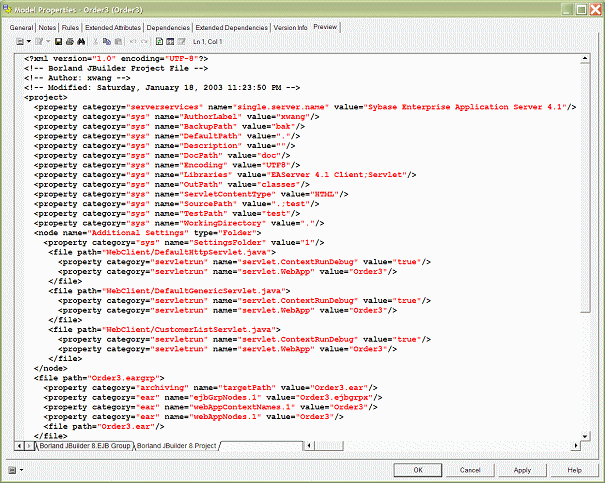Click the Apply button
The image size is (605, 483).
[x=521, y=469]
